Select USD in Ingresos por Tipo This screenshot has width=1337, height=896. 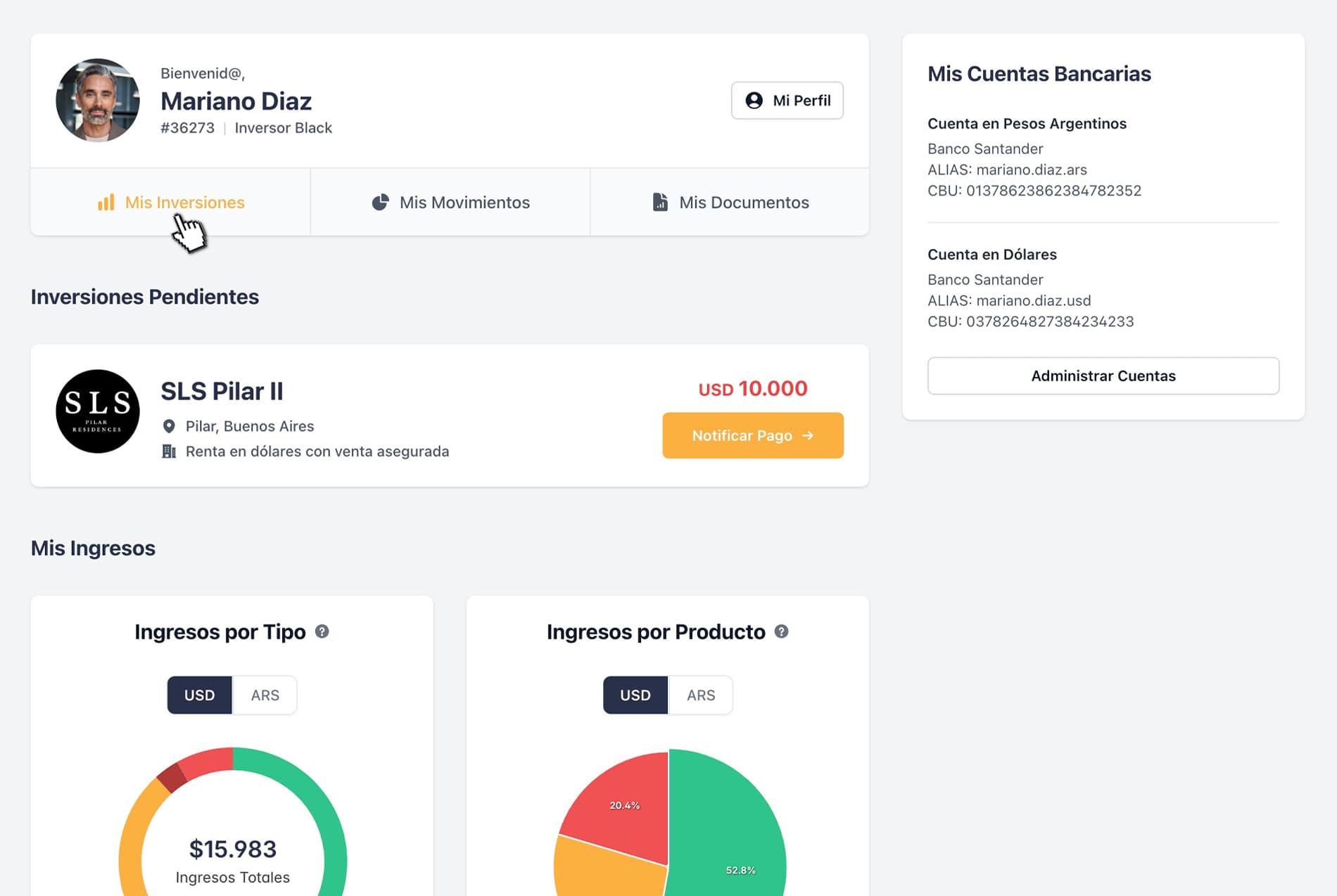click(199, 695)
